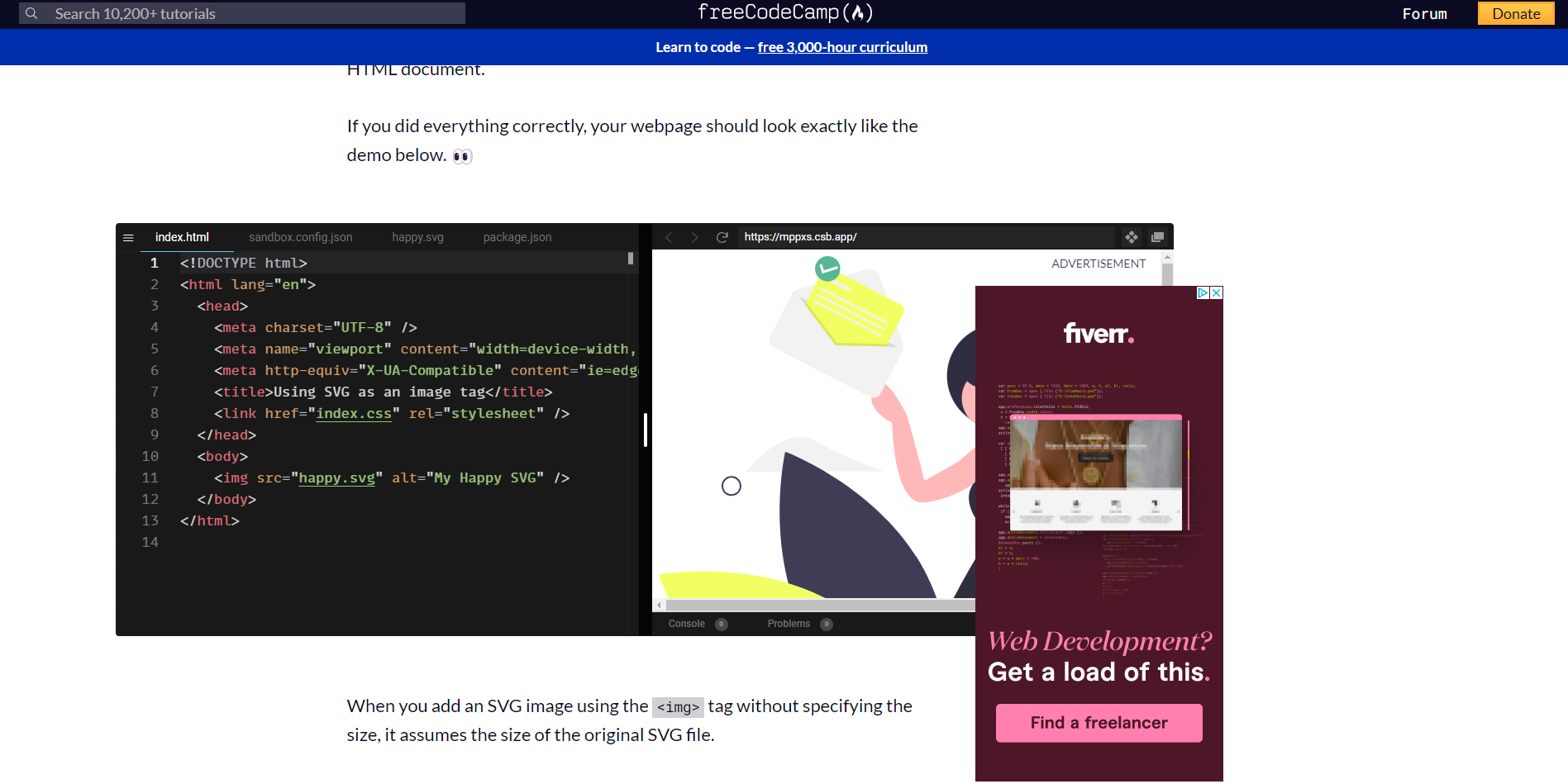Follow the free 3,000-hour curriculum link

click(x=842, y=47)
